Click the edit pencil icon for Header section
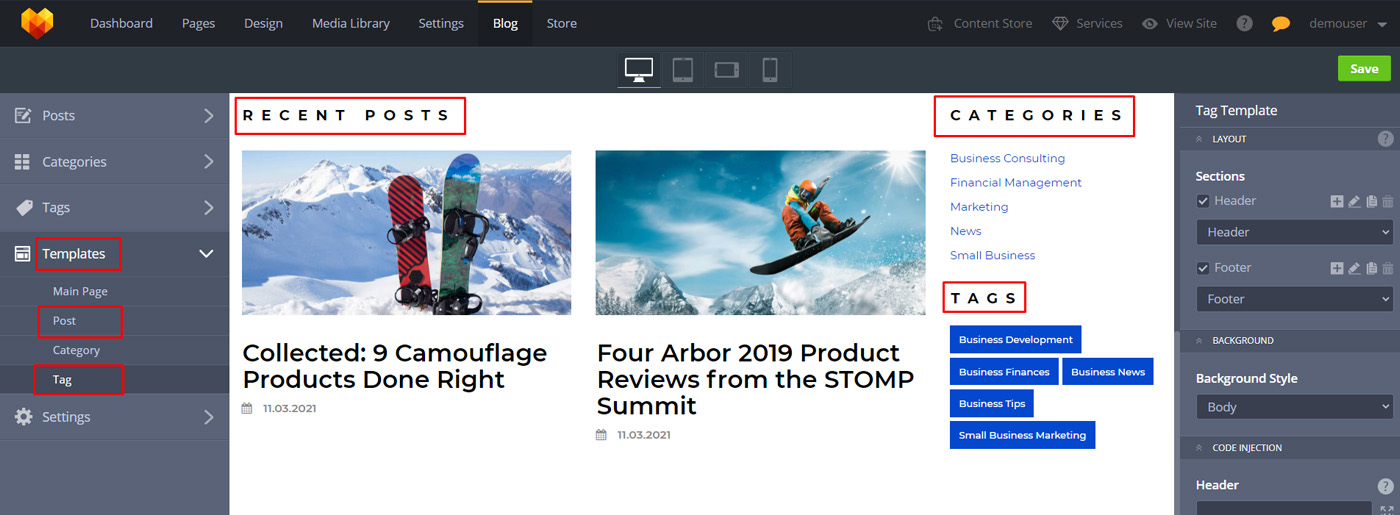The width and height of the screenshot is (1400, 515). point(1354,201)
